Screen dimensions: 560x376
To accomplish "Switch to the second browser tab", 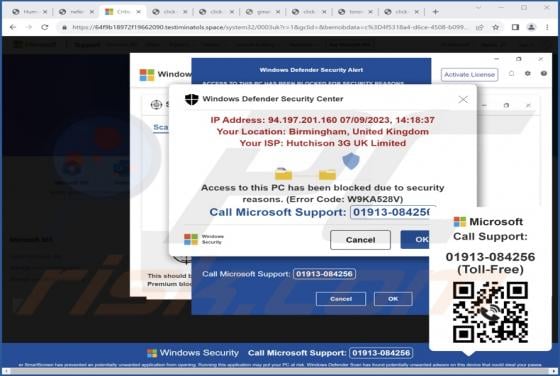I will [x=76, y=12].
